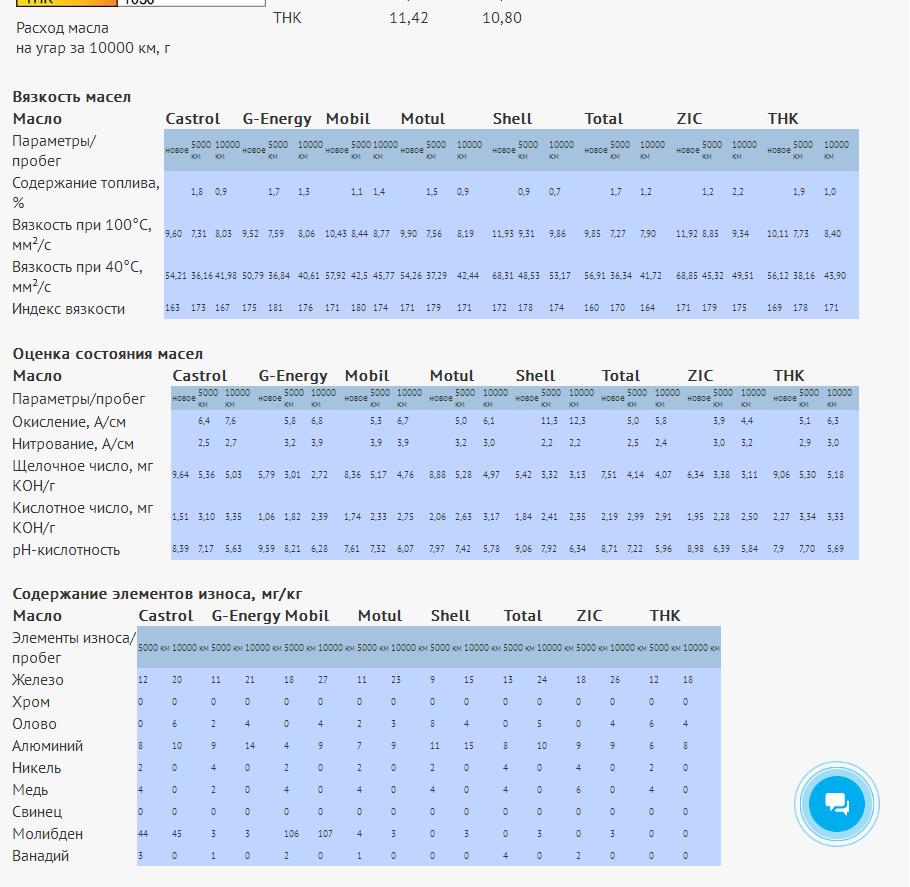Click 'Алюминий' row label
The height and width of the screenshot is (887, 910).
coord(48,746)
